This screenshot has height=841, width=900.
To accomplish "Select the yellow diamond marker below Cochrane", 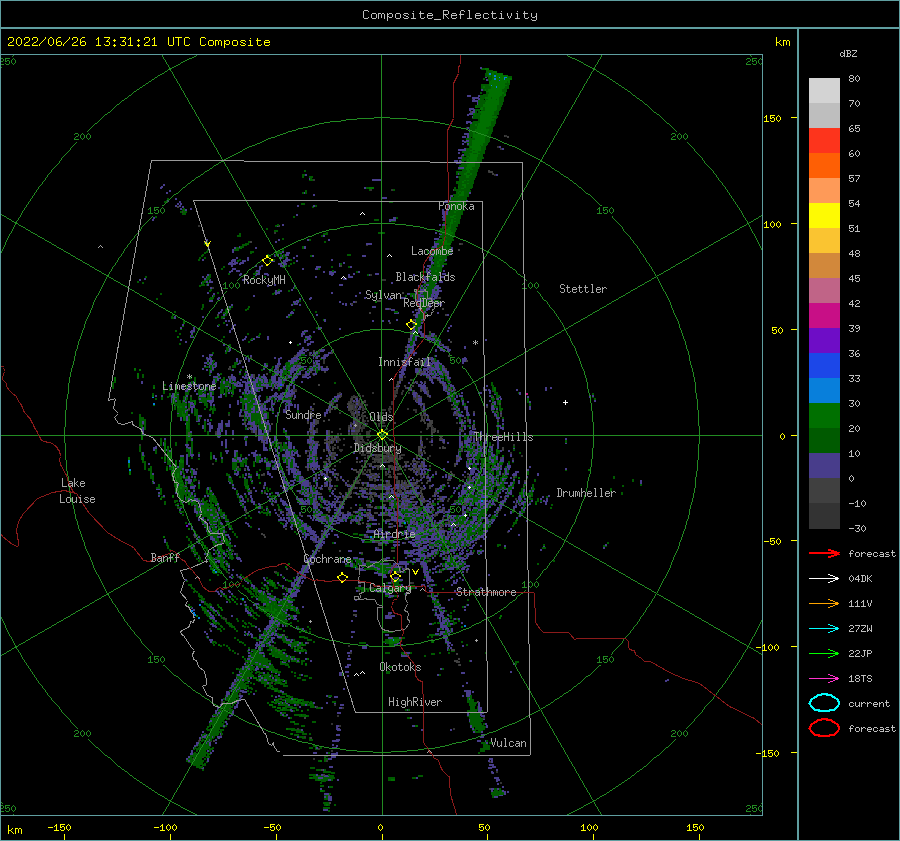I will (343, 577).
